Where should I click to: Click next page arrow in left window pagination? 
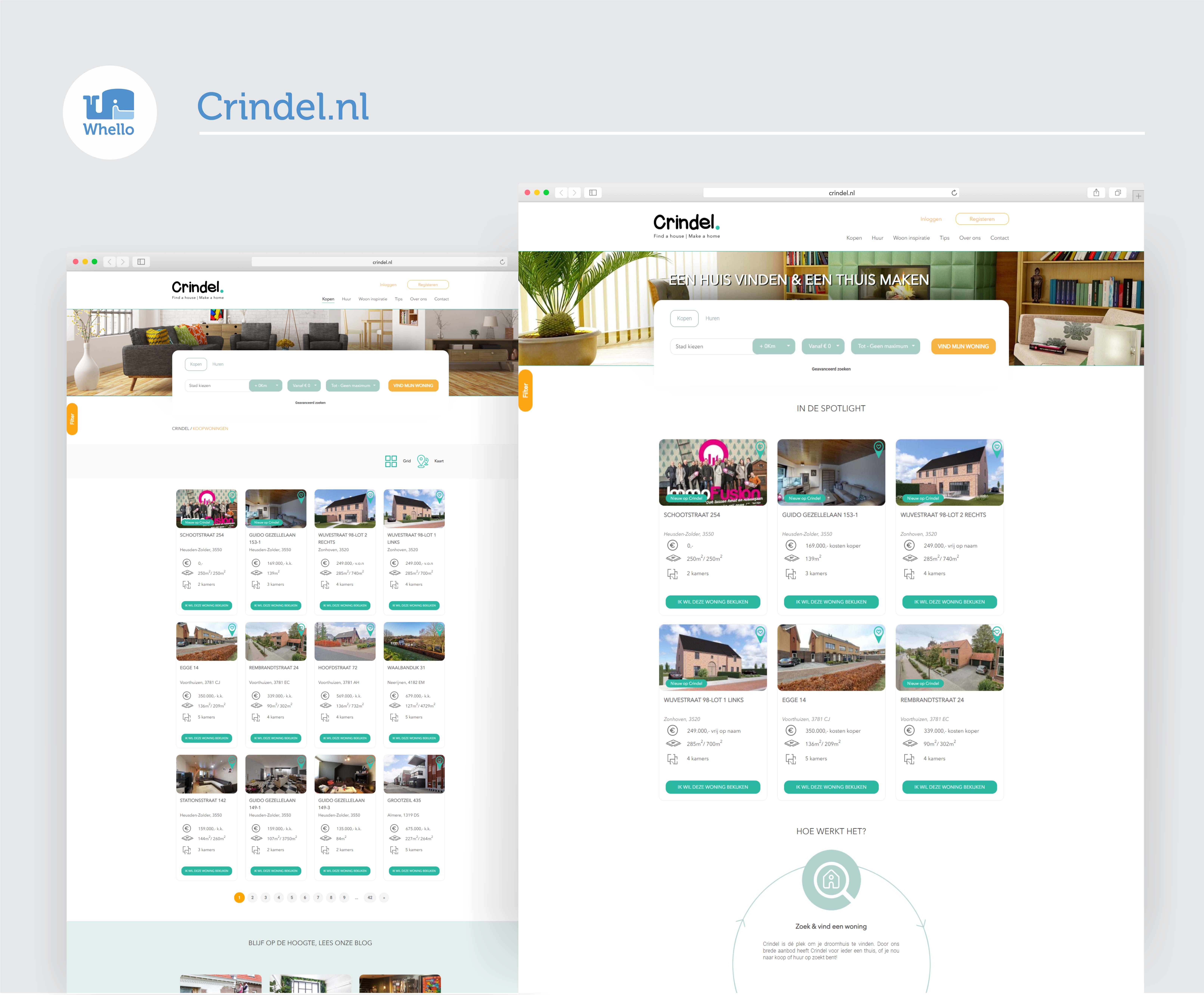(x=384, y=897)
